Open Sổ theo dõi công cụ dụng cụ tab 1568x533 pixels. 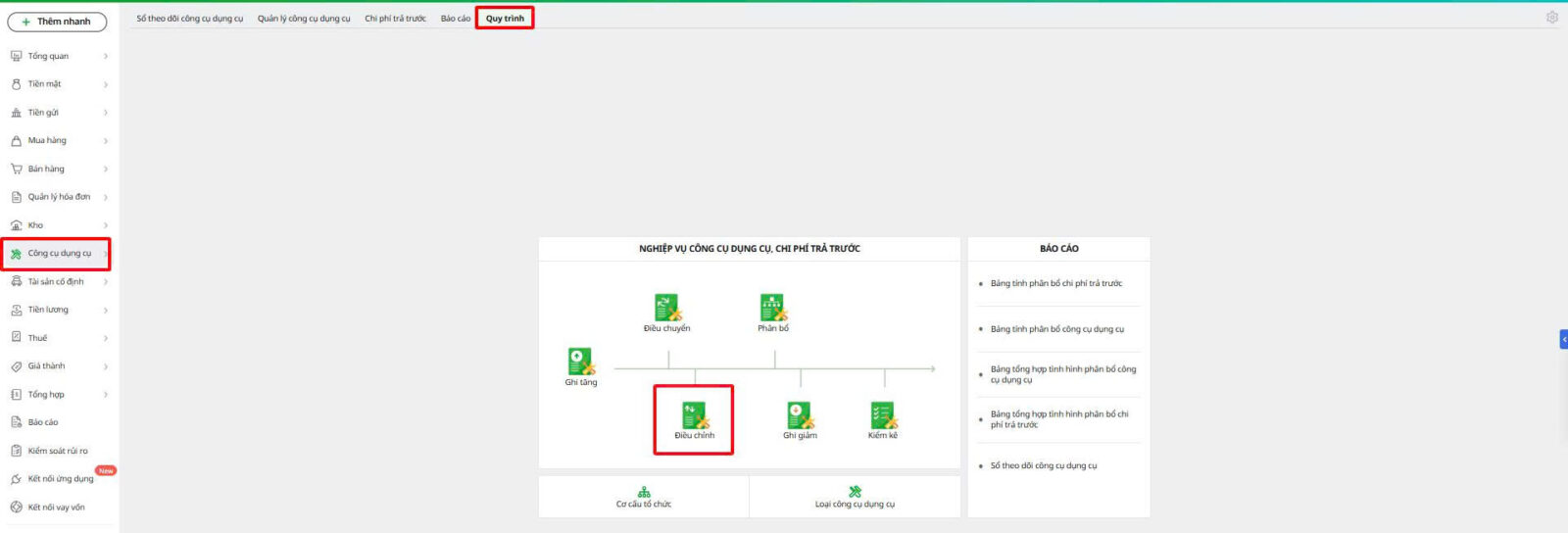190,19
